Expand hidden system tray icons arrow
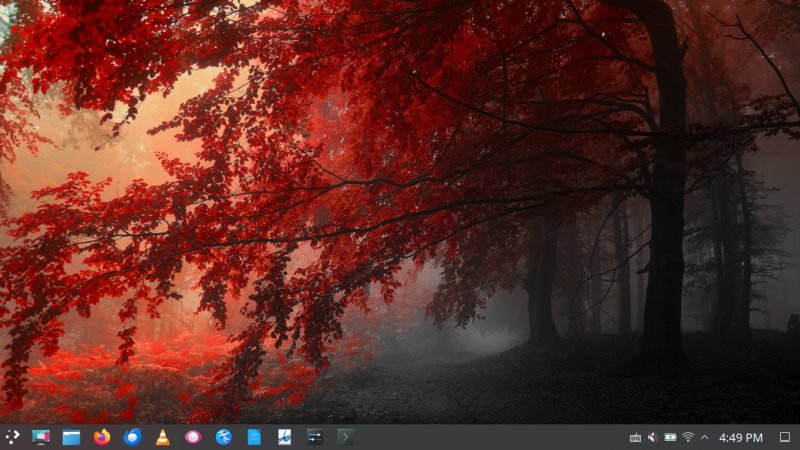The image size is (800, 450). (x=705, y=437)
